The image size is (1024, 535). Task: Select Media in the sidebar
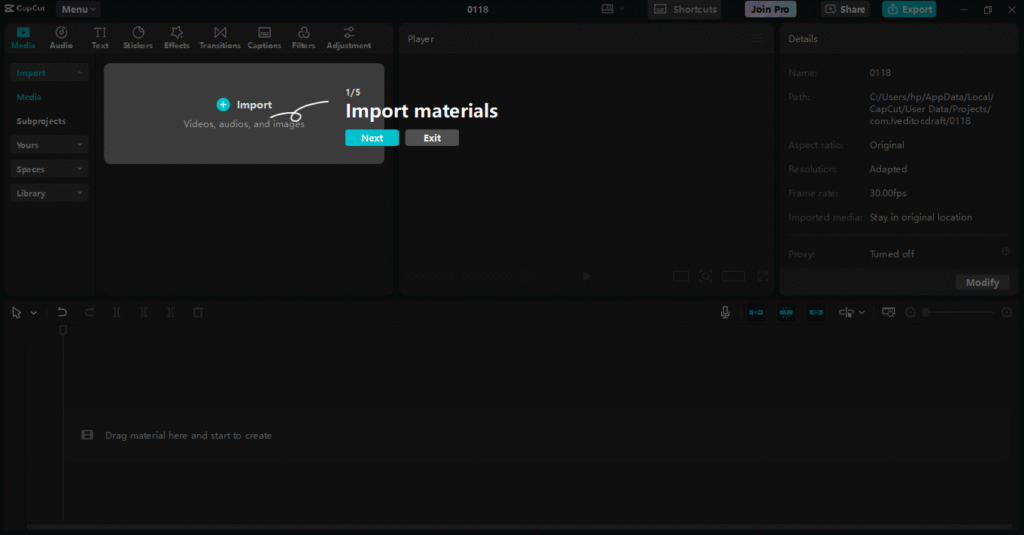pyautogui.click(x=29, y=97)
